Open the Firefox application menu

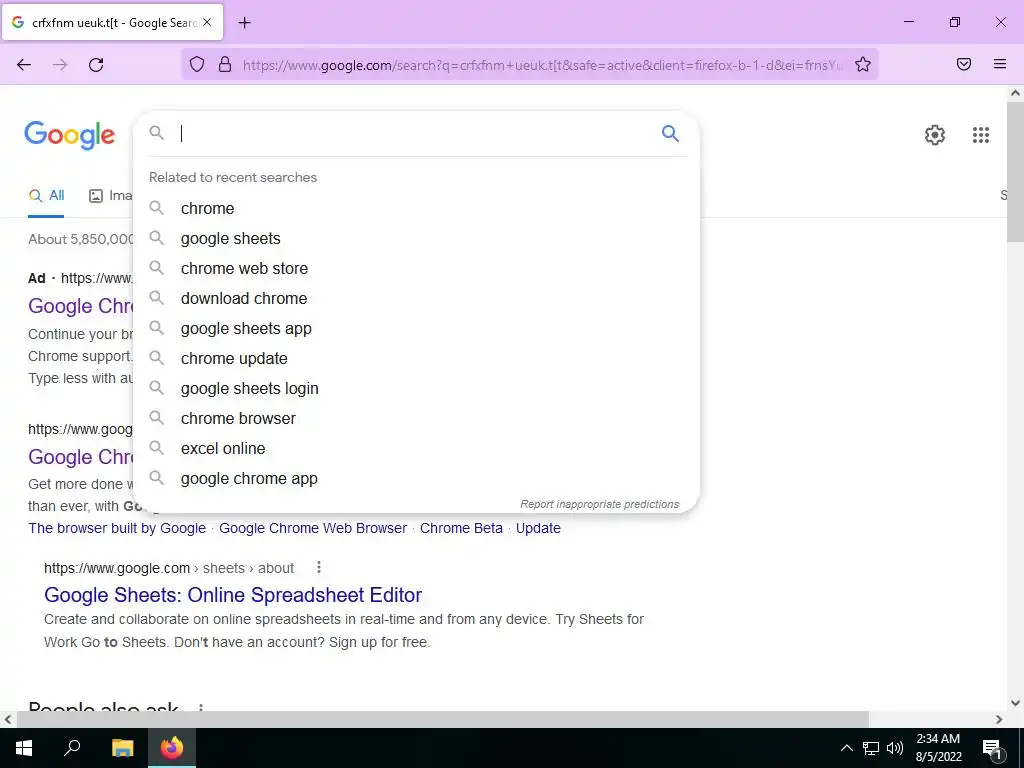click(x=1000, y=64)
